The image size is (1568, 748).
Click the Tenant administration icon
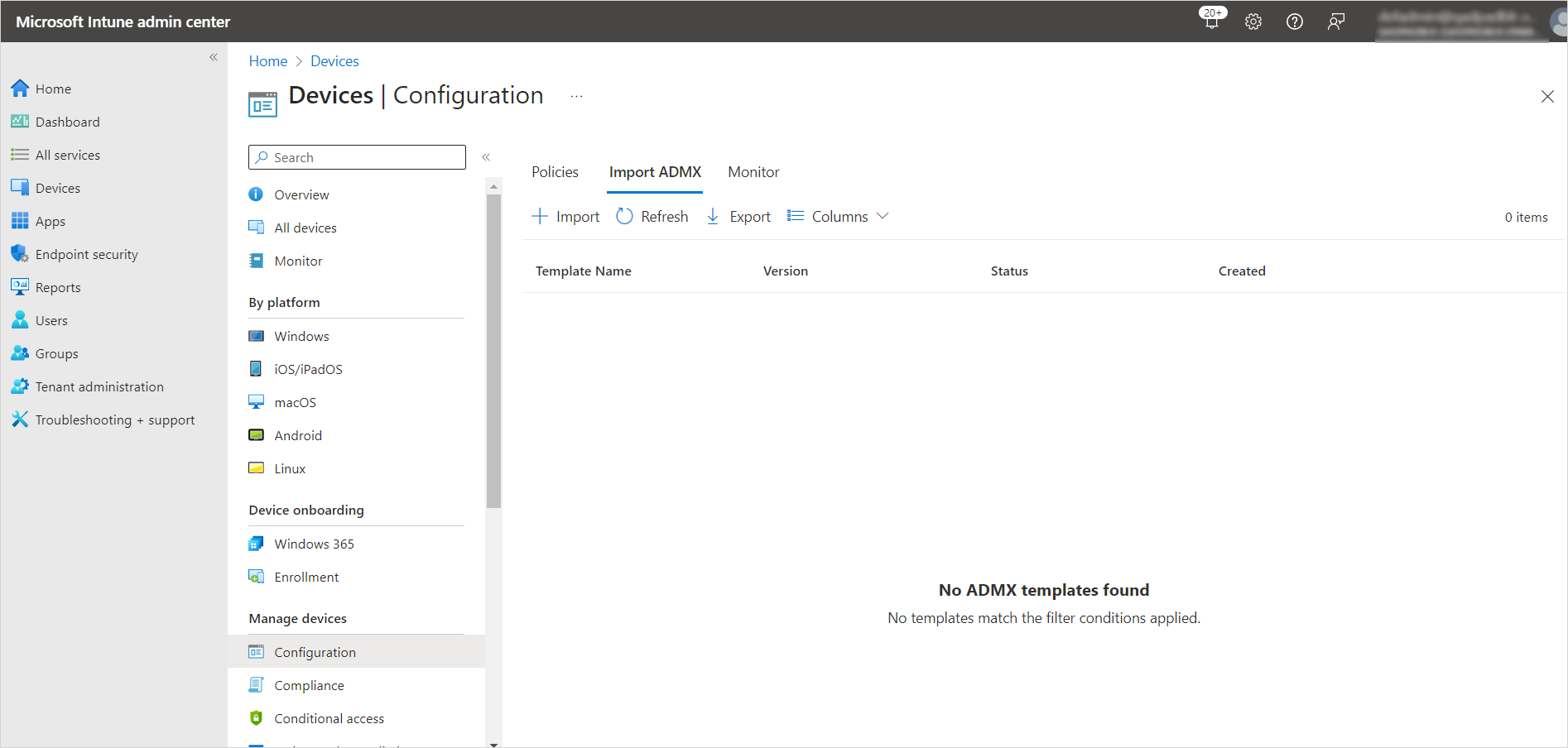(x=20, y=386)
